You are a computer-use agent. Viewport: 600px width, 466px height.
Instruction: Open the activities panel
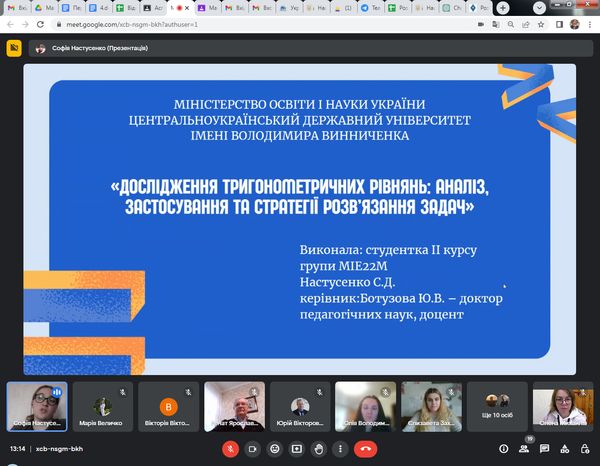(x=566, y=449)
